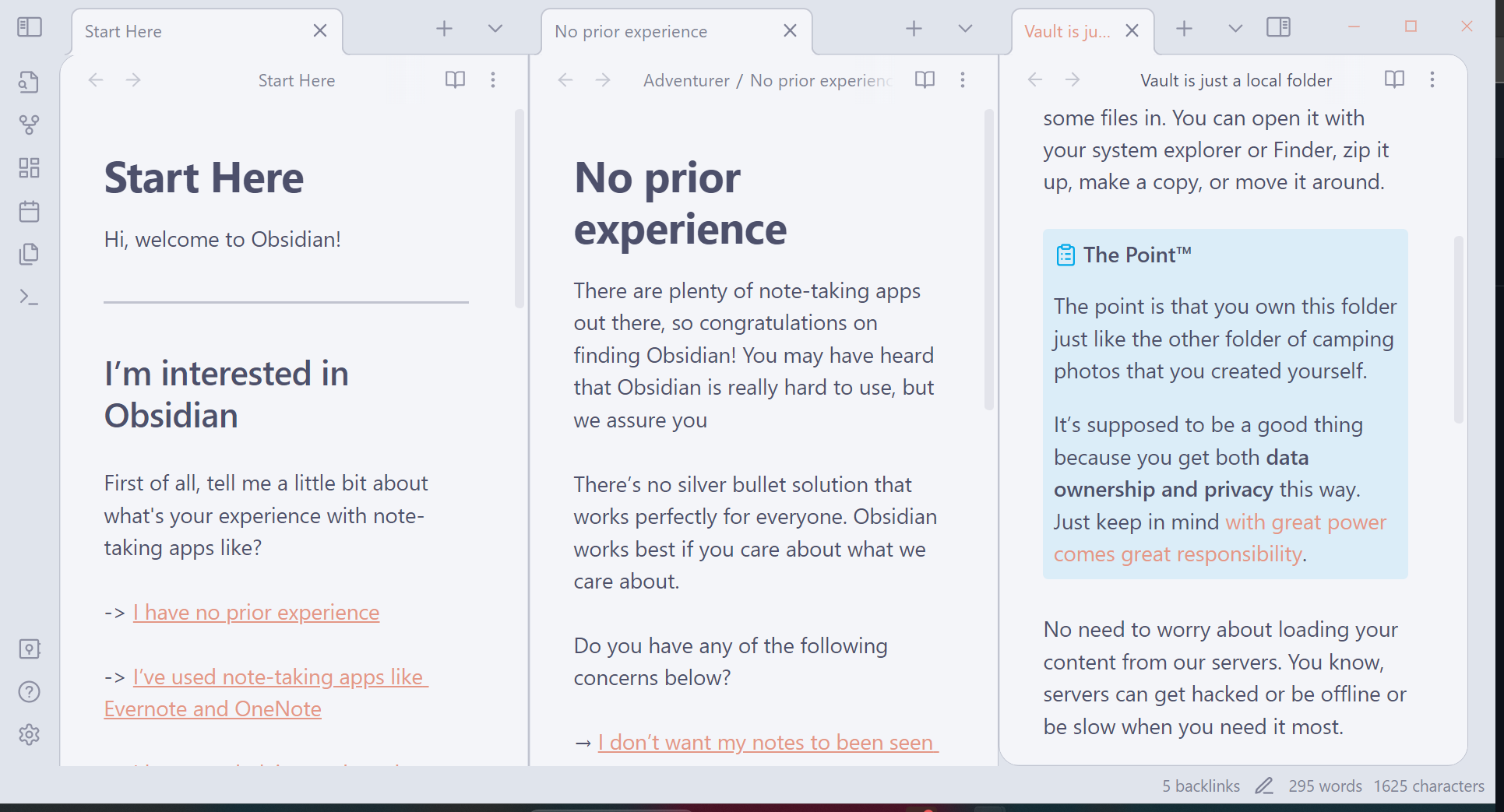The image size is (1504, 812).
Task: Open today's daily note
Action: (29, 211)
